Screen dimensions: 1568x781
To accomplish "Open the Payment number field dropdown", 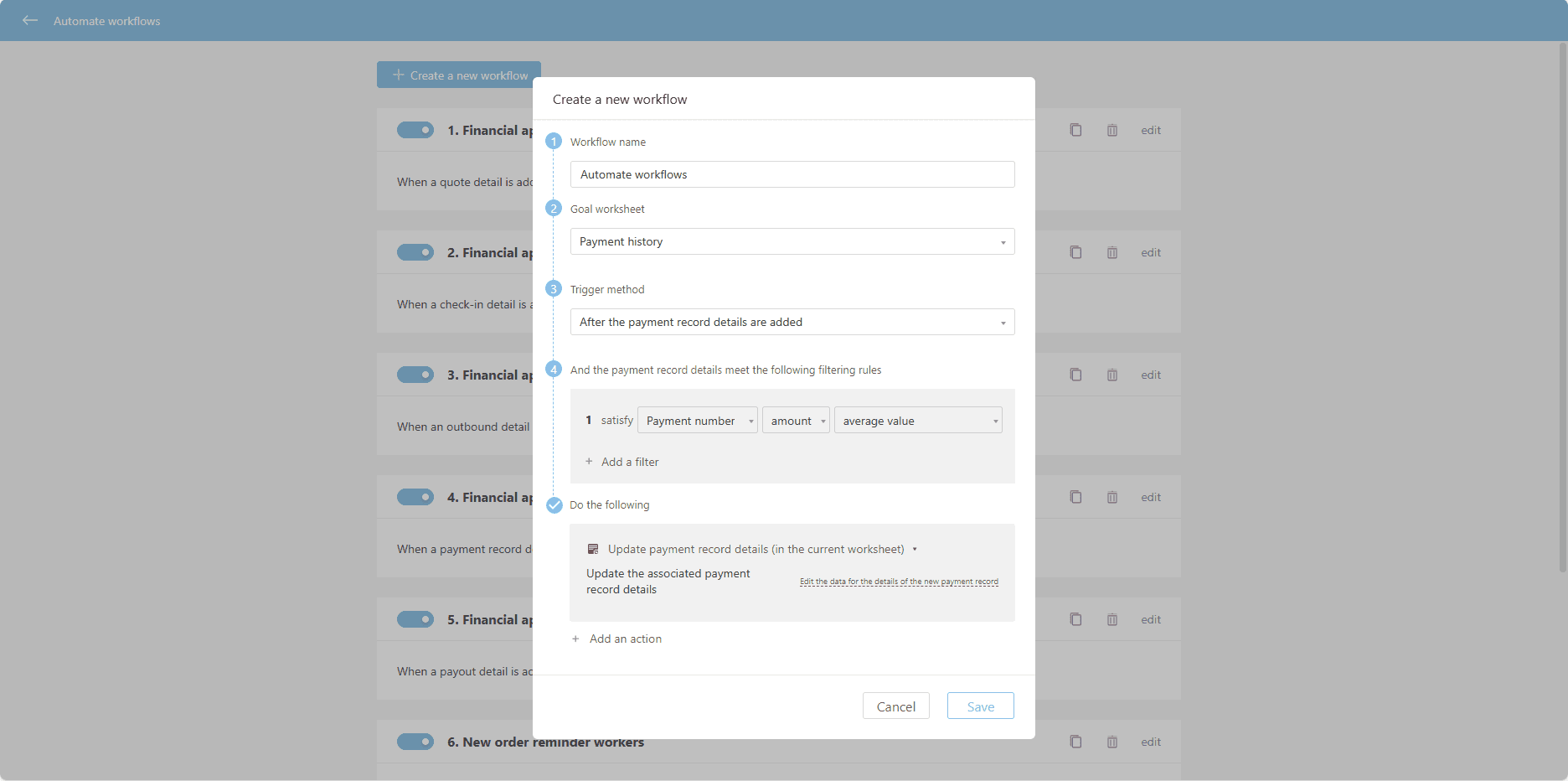I will pyautogui.click(x=697, y=421).
